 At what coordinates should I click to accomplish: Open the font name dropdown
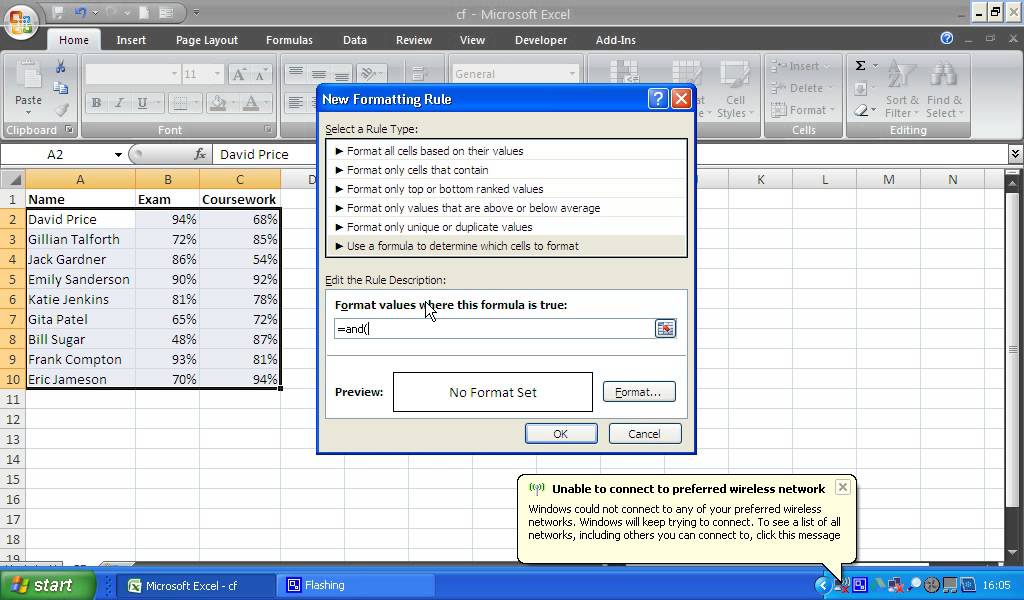click(174, 74)
